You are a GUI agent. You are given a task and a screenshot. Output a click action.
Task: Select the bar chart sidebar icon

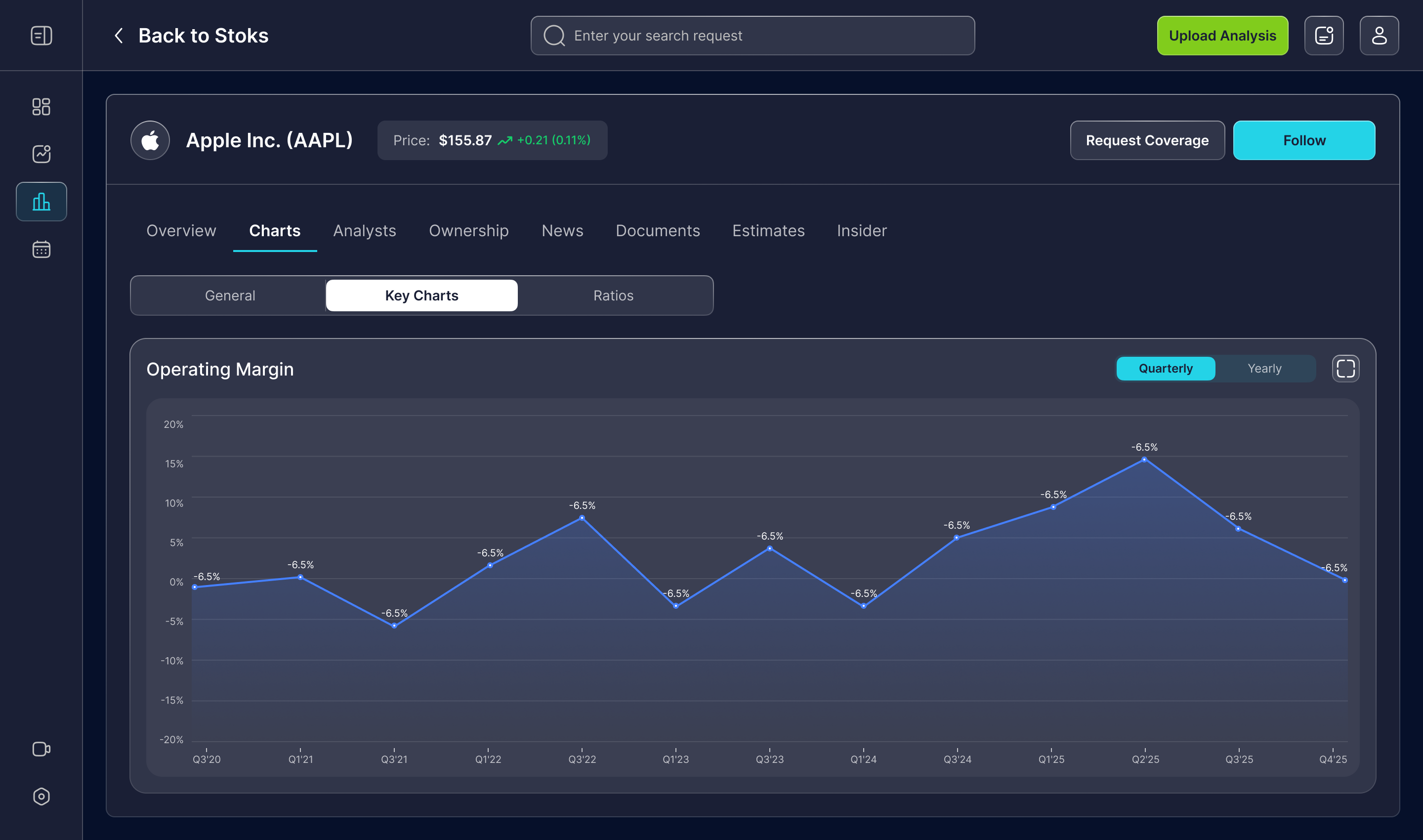(x=42, y=202)
